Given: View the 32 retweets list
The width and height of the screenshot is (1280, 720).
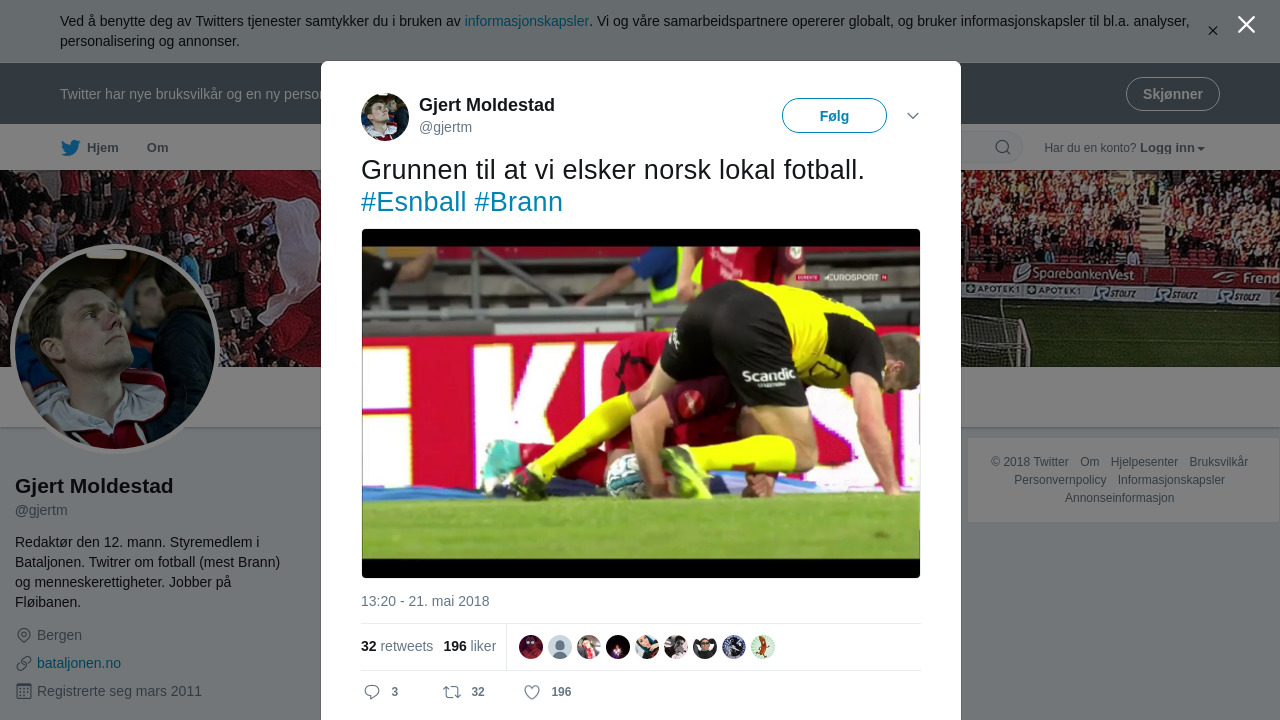Looking at the screenshot, I should [x=397, y=646].
